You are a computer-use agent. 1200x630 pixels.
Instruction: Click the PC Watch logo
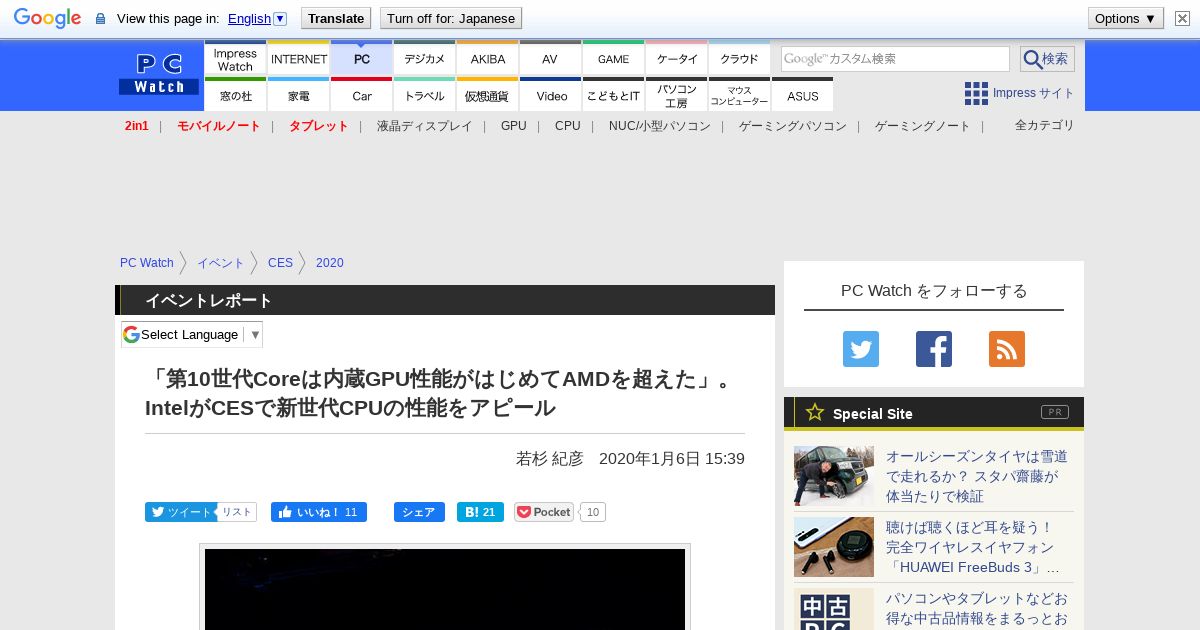point(159,75)
